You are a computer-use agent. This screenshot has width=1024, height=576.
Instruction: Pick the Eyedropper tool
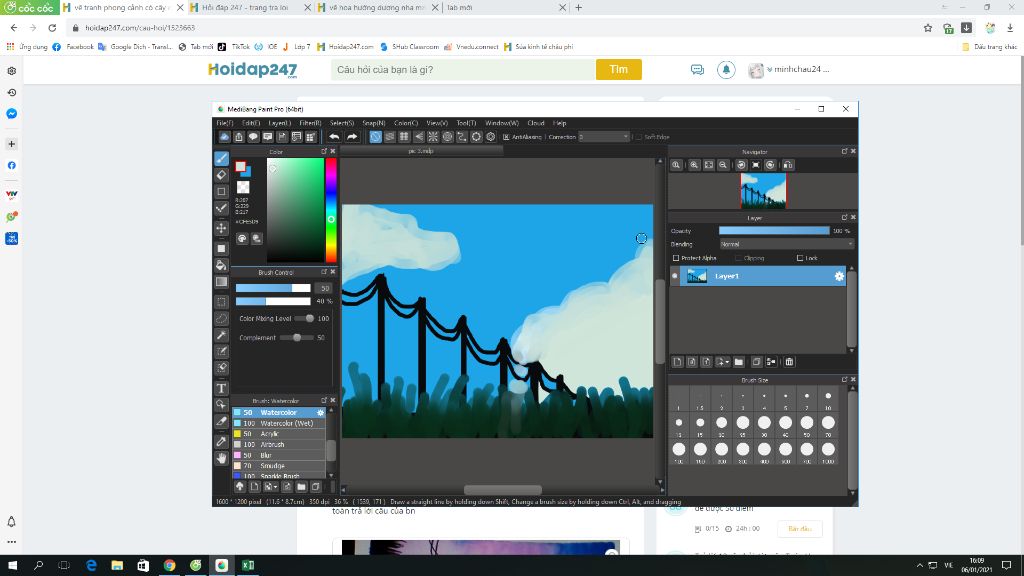pos(221,441)
